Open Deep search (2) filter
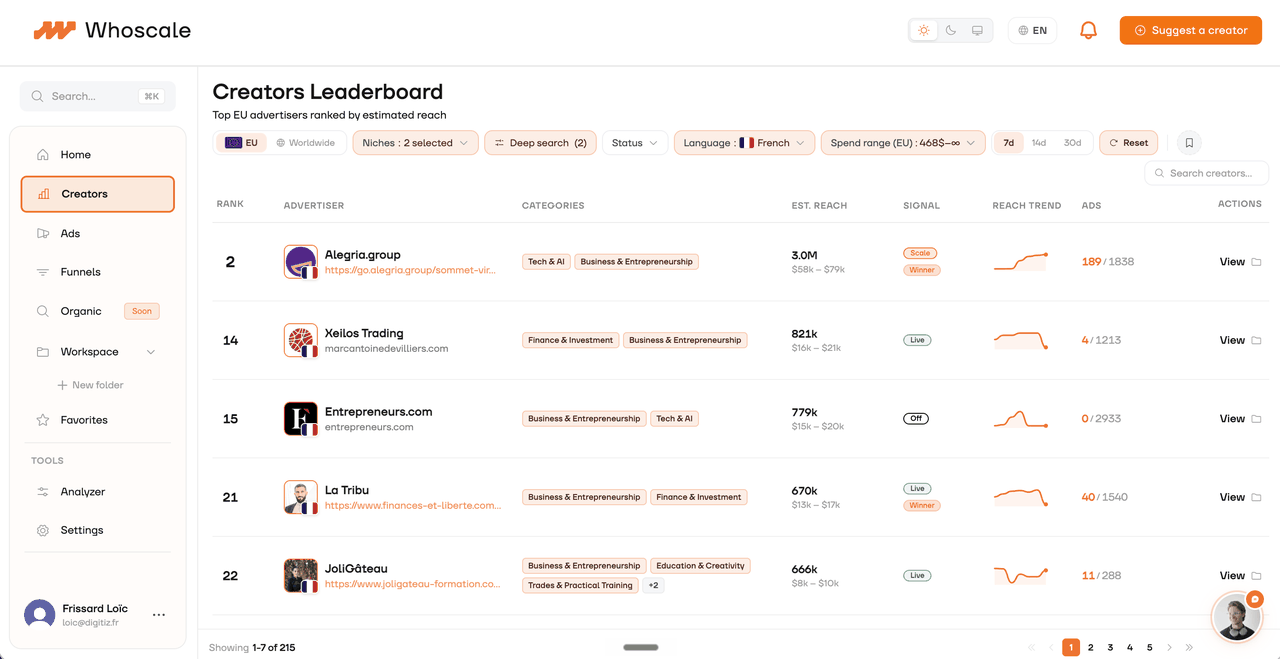The image size is (1280, 659). (541, 143)
